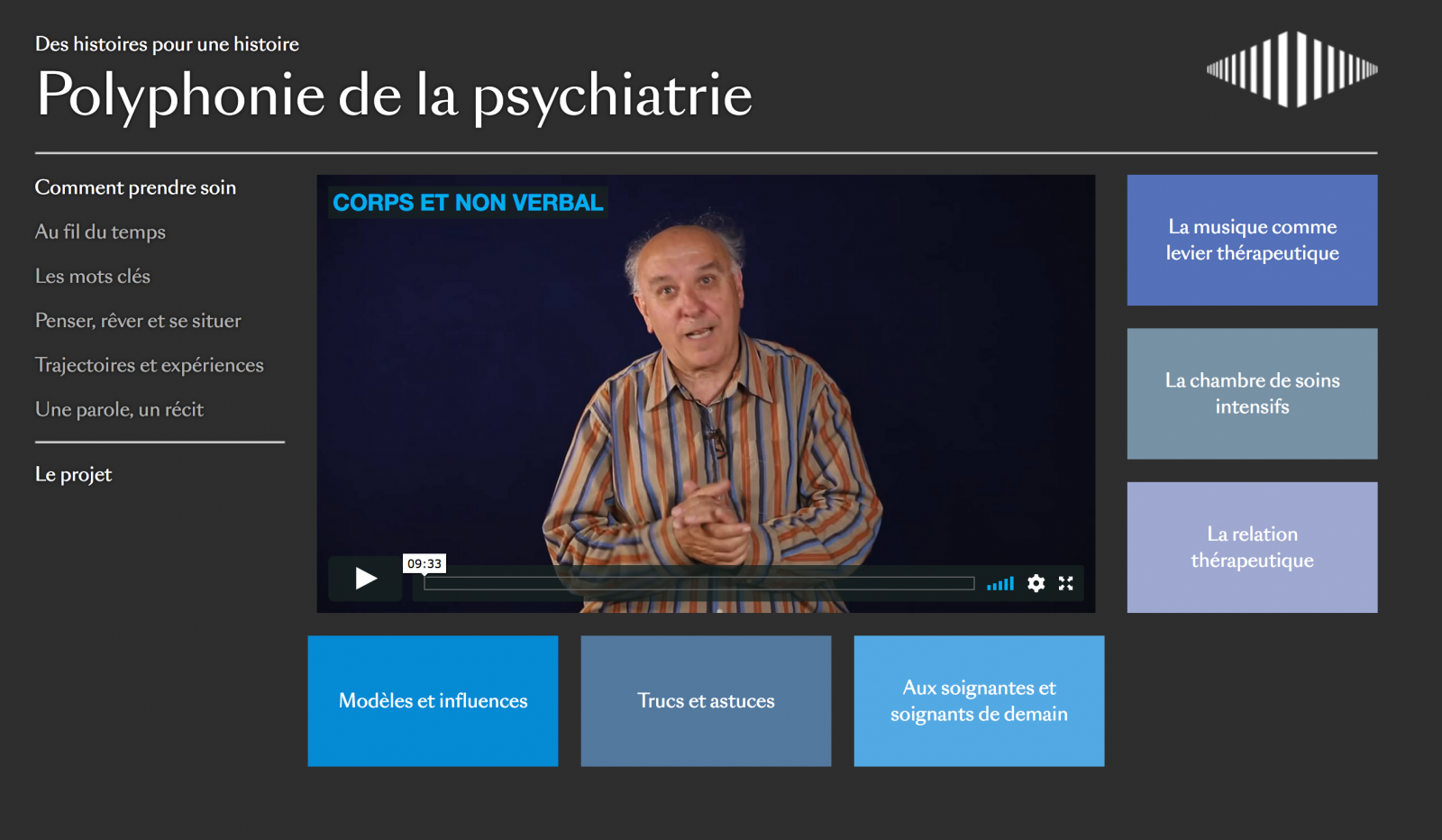Enter fullscreen mode in video player

click(1066, 583)
